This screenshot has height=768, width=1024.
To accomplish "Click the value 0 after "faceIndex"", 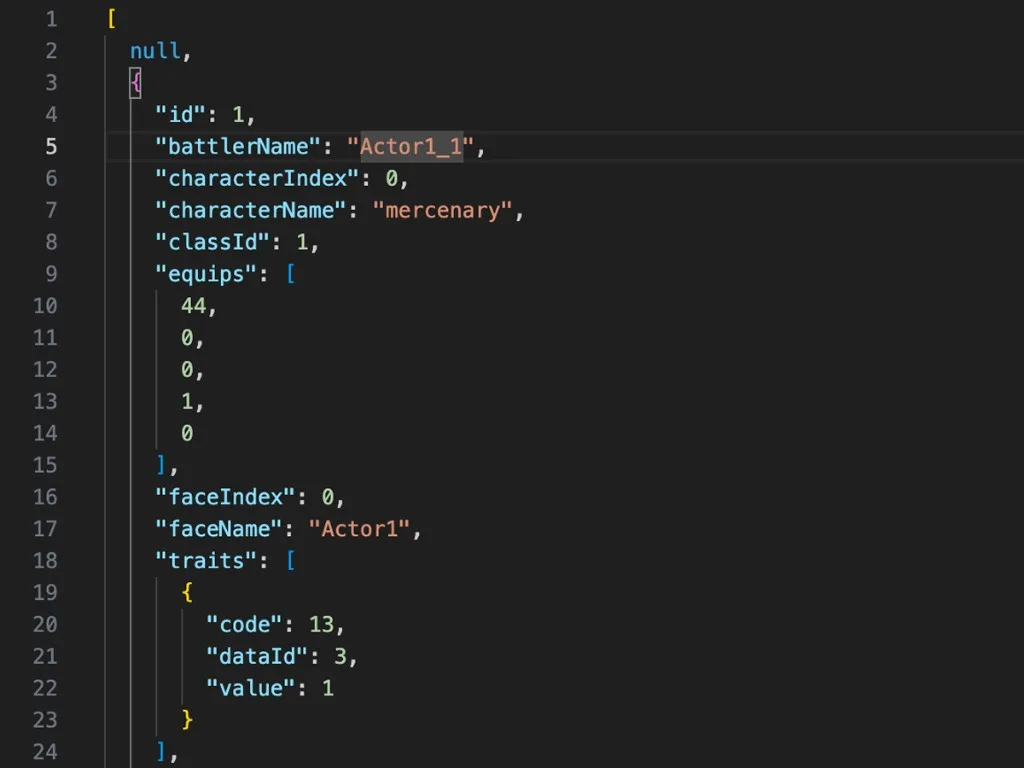I will click(x=327, y=497).
